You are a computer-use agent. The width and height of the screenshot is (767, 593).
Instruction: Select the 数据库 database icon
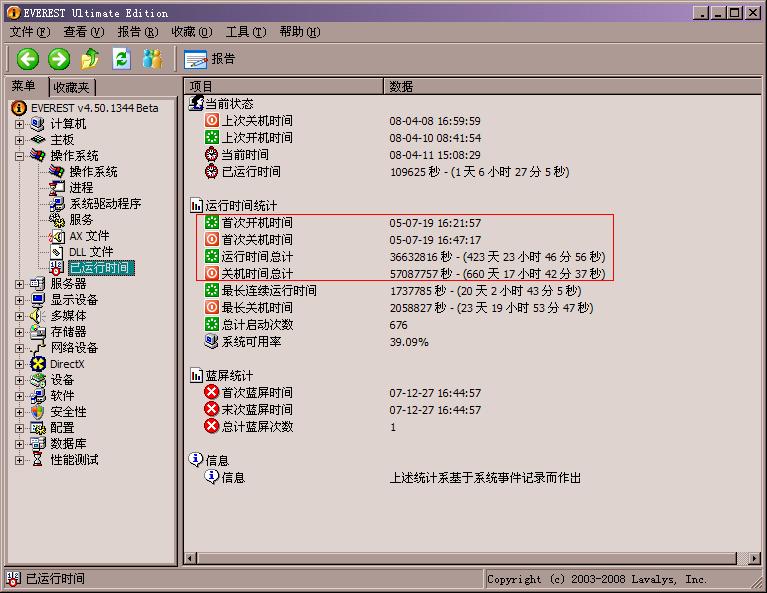click(x=38, y=444)
